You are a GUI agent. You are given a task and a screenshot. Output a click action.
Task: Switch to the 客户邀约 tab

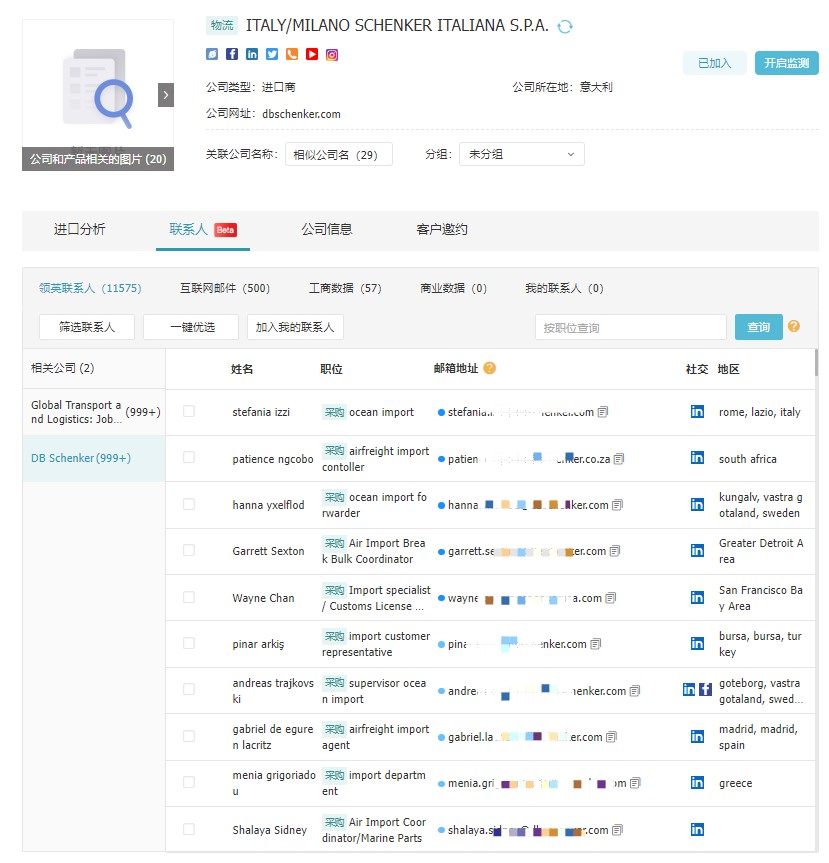click(x=441, y=230)
